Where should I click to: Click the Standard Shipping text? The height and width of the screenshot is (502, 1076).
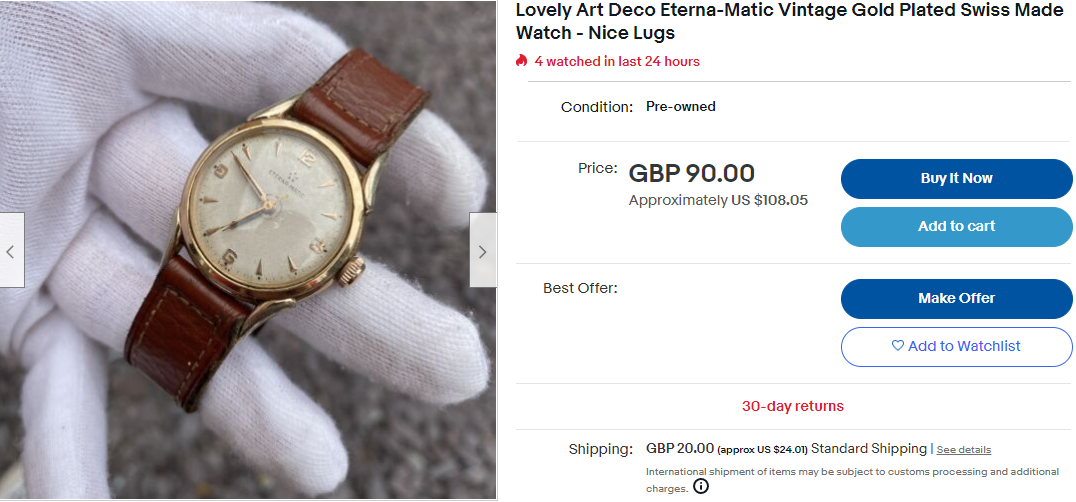[868, 448]
